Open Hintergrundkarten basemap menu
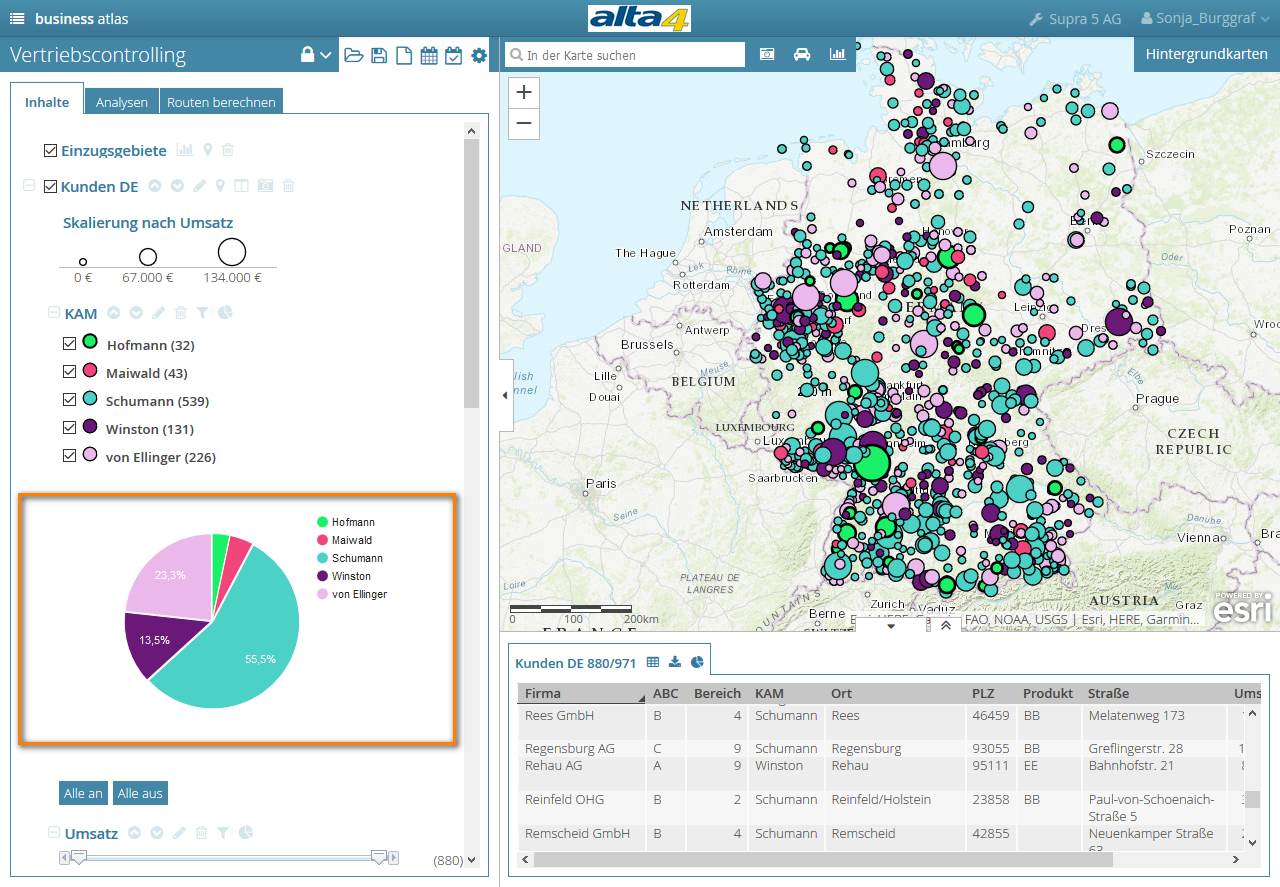 pyautogui.click(x=1206, y=55)
